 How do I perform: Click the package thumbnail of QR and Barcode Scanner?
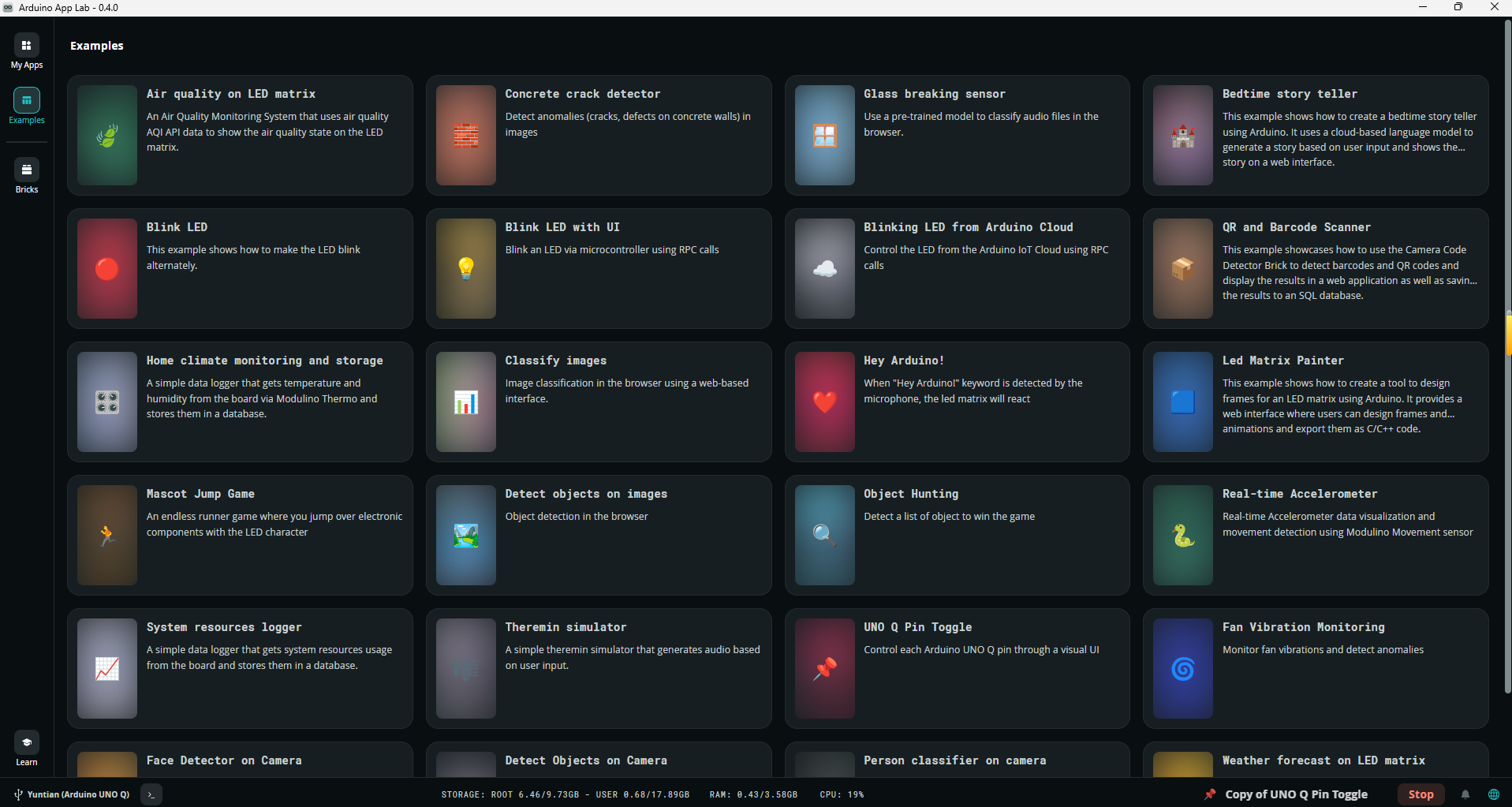(1183, 268)
